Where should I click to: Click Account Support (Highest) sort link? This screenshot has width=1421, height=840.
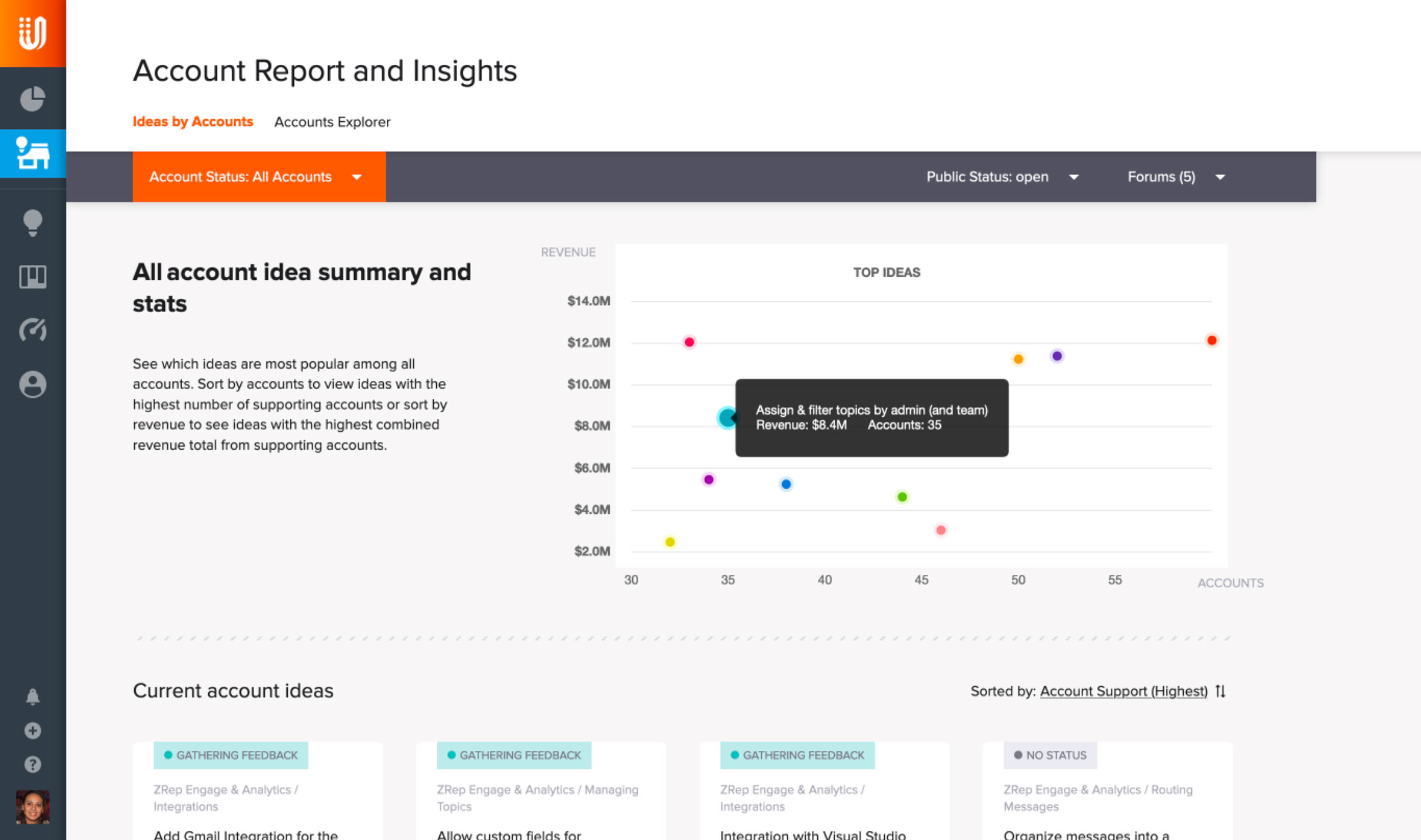[1123, 691]
